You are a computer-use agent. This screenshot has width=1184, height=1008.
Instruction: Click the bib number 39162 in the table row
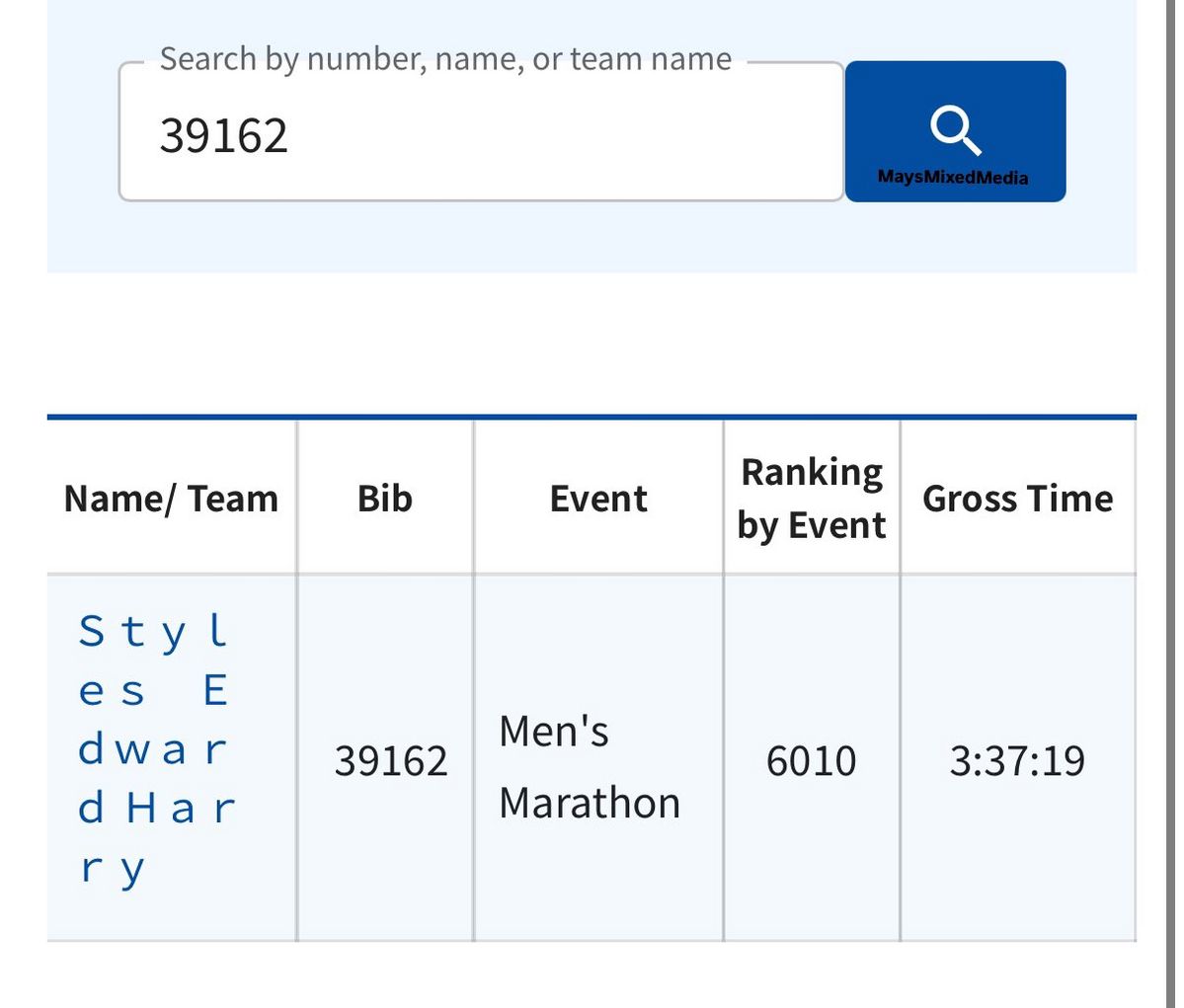pyautogui.click(x=391, y=761)
